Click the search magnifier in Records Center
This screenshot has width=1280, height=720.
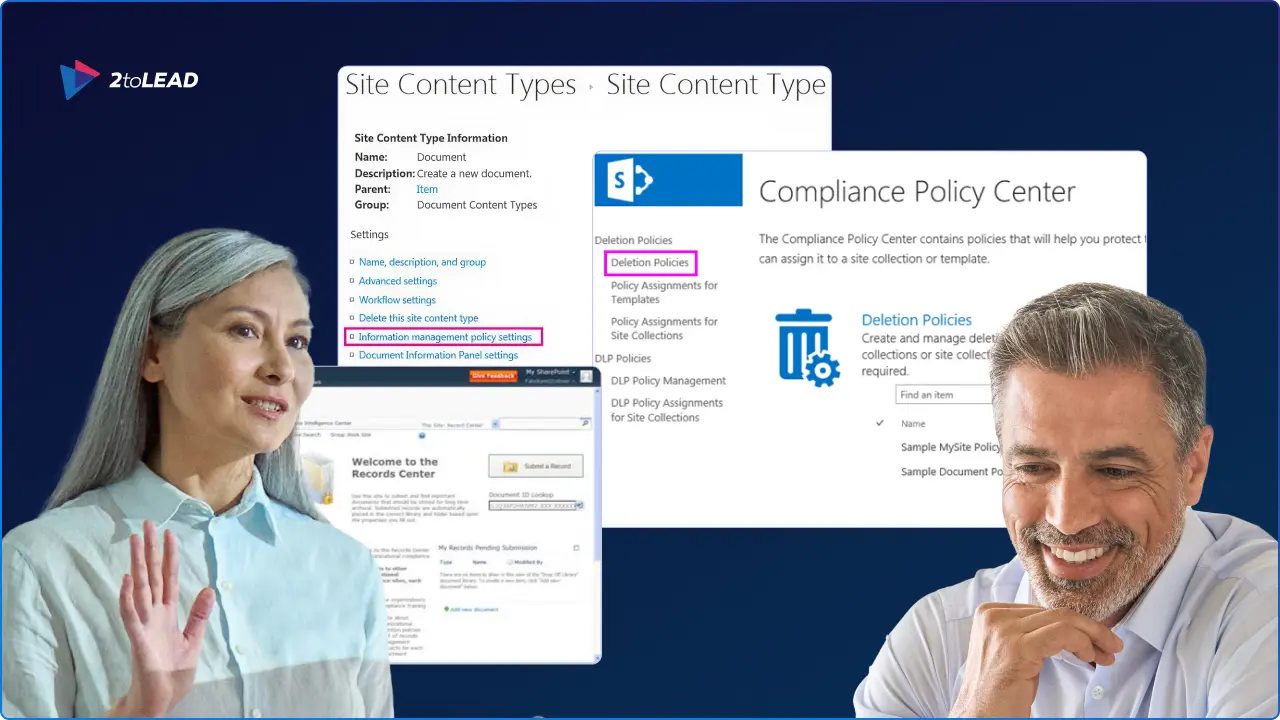pos(585,423)
